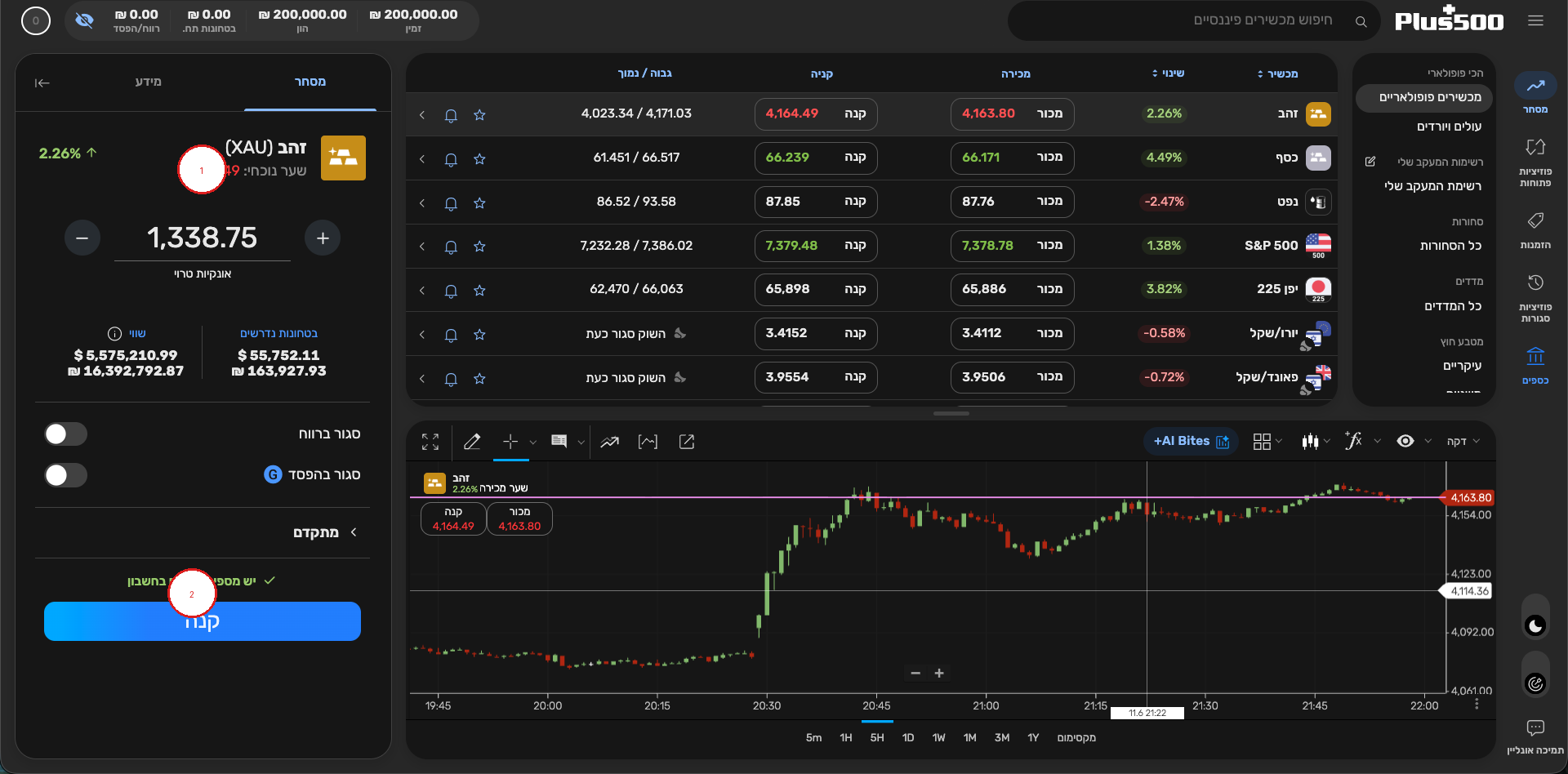Click the AI Bites button
The width and height of the screenshot is (1568, 774).
coord(1191,441)
